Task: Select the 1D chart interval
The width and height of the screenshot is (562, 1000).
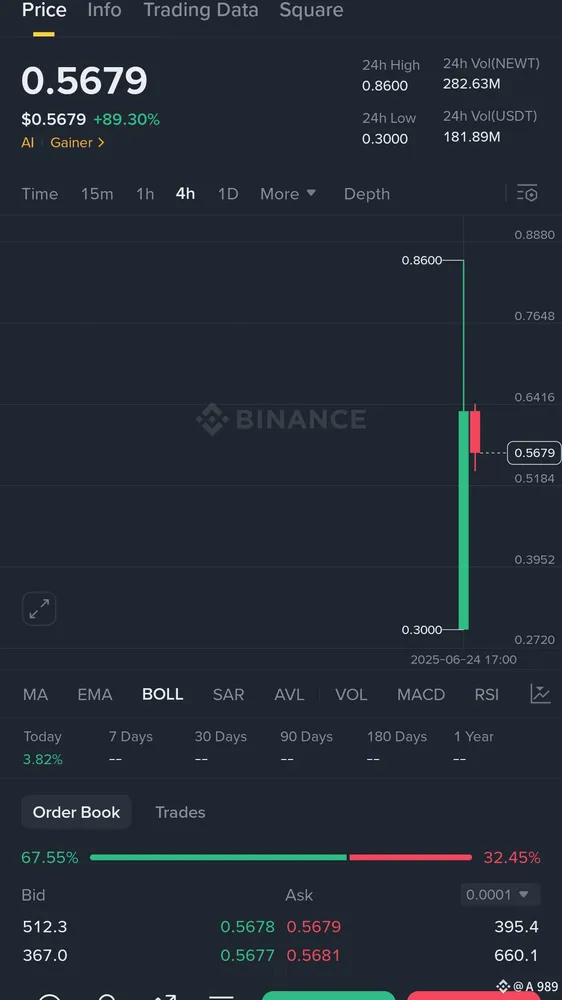Action: coord(228,194)
